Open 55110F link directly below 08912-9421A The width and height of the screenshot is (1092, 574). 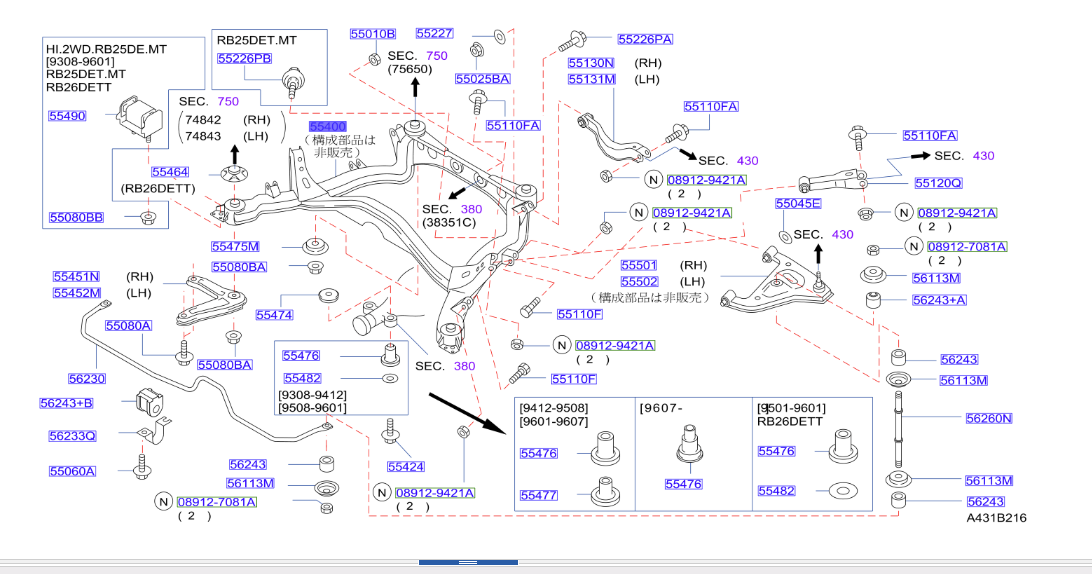[x=574, y=379]
